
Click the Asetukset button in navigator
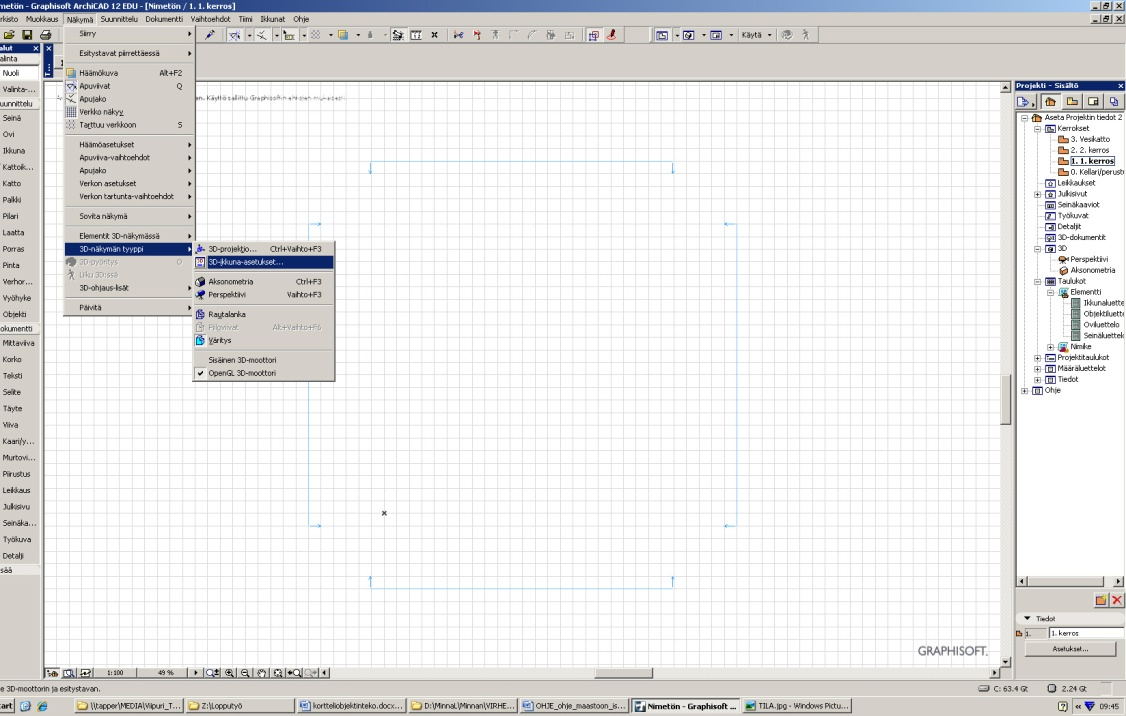pos(1070,648)
